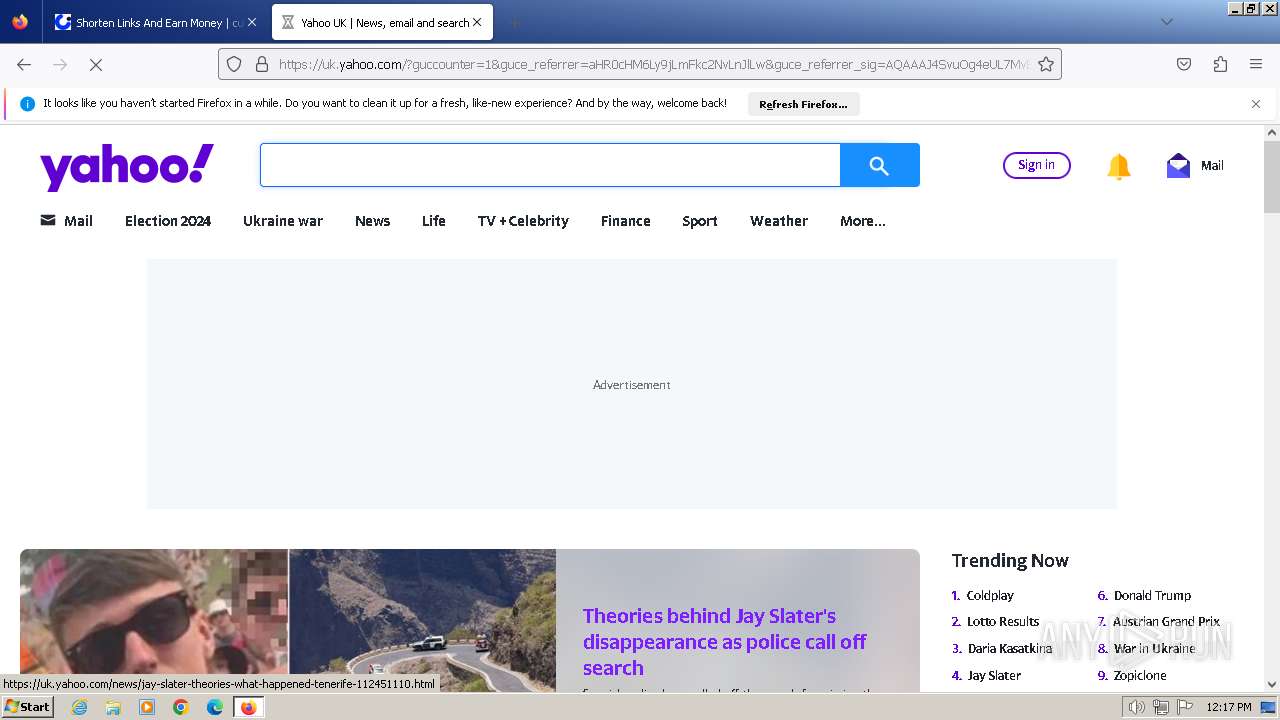Screen dimensions: 1280x720
Task: Open the Sport section
Action: coord(700,221)
